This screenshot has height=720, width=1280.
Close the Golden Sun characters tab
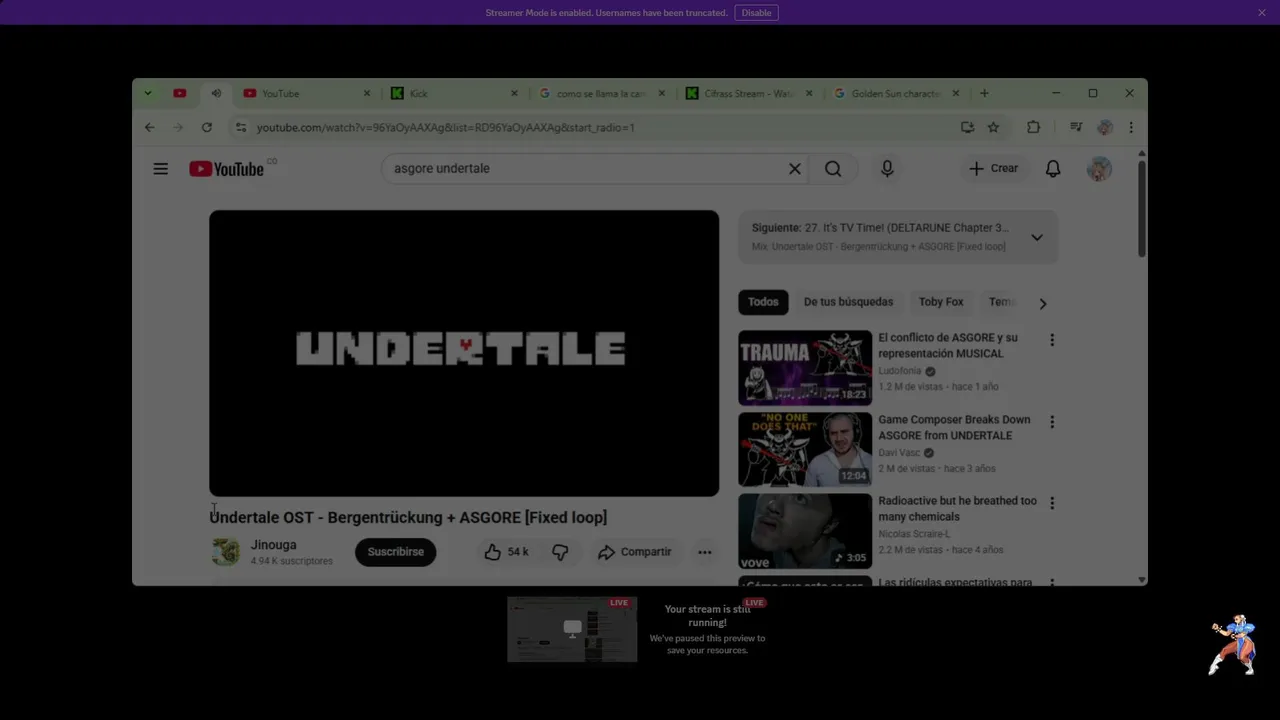[955, 93]
